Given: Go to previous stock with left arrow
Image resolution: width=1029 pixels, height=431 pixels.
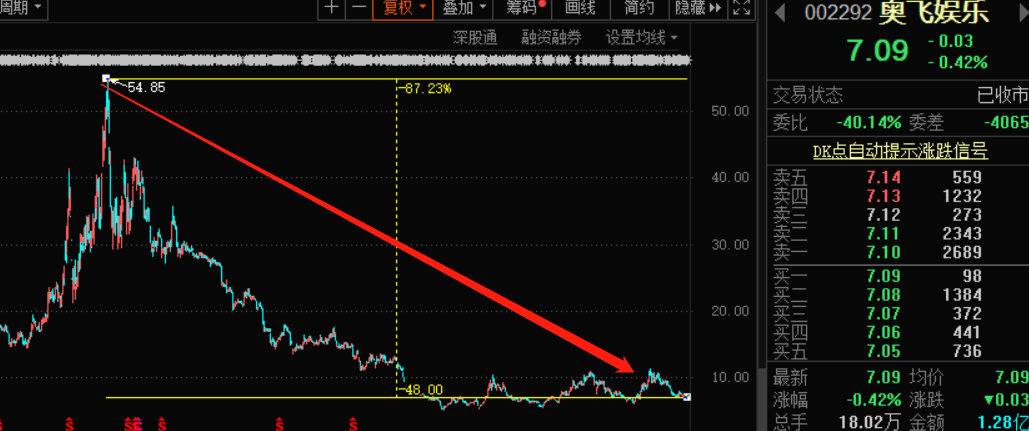Looking at the screenshot, I should [x=779, y=11].
